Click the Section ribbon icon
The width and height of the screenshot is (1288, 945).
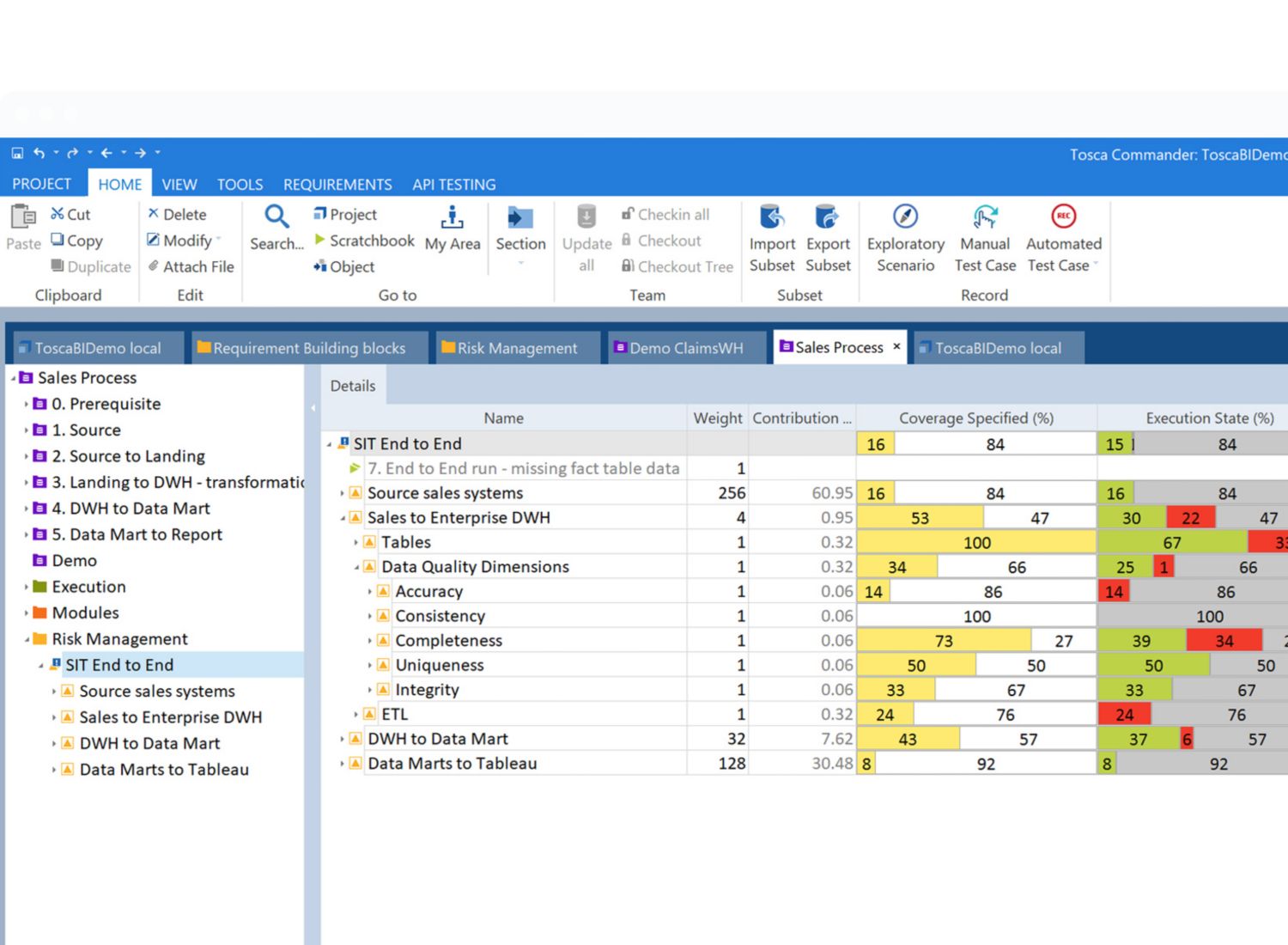520,218
